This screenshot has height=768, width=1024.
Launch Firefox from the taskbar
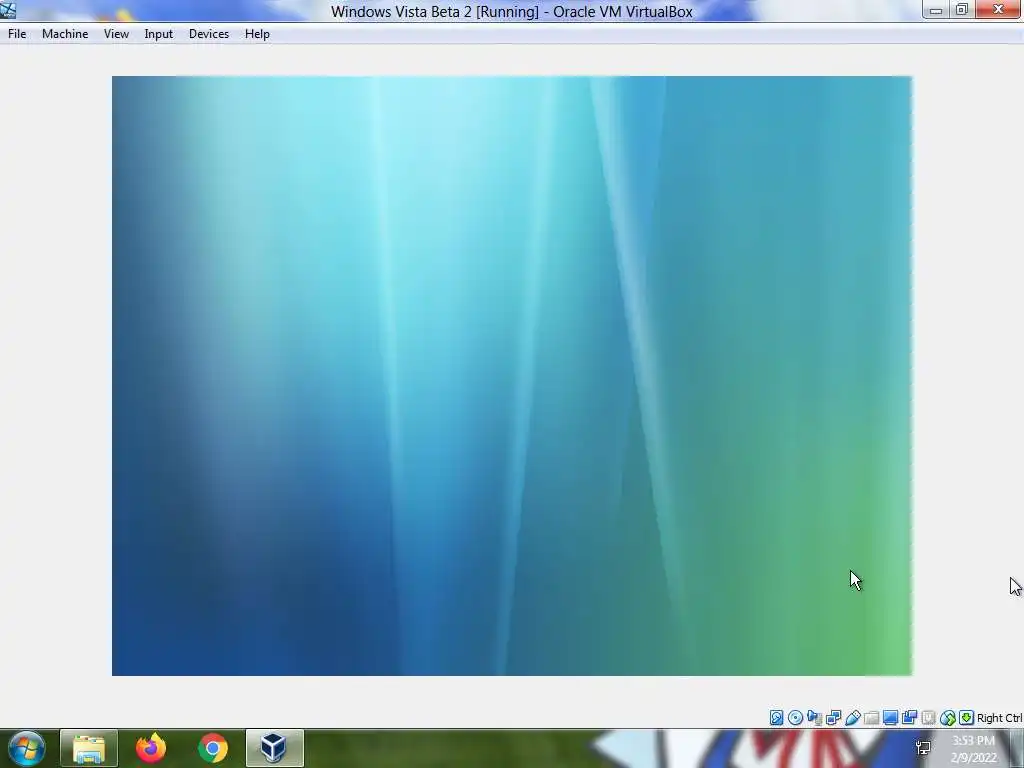(x=151, y=748)
